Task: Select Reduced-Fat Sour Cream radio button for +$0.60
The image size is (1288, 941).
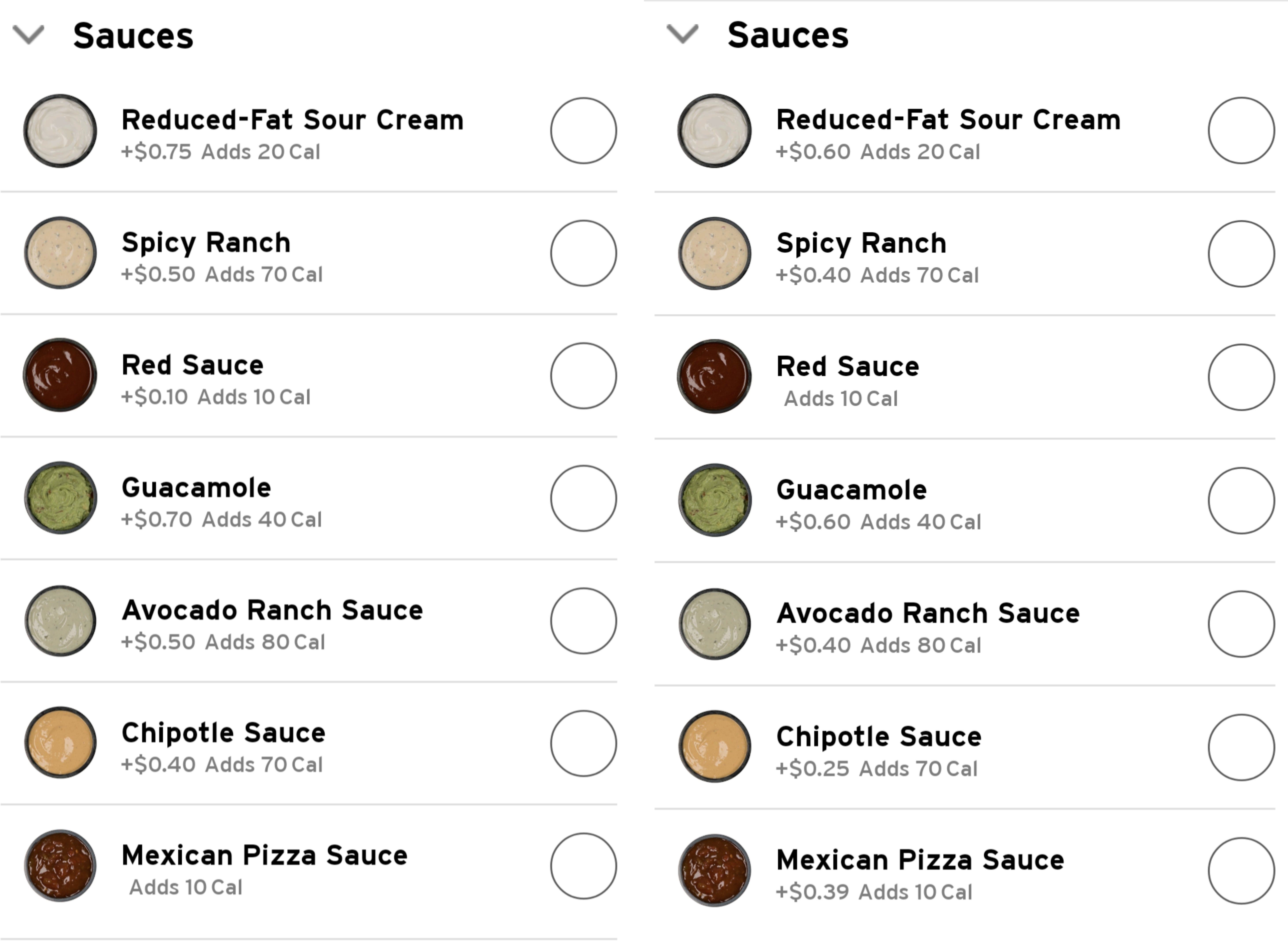Action: (x=1241, y=130)
